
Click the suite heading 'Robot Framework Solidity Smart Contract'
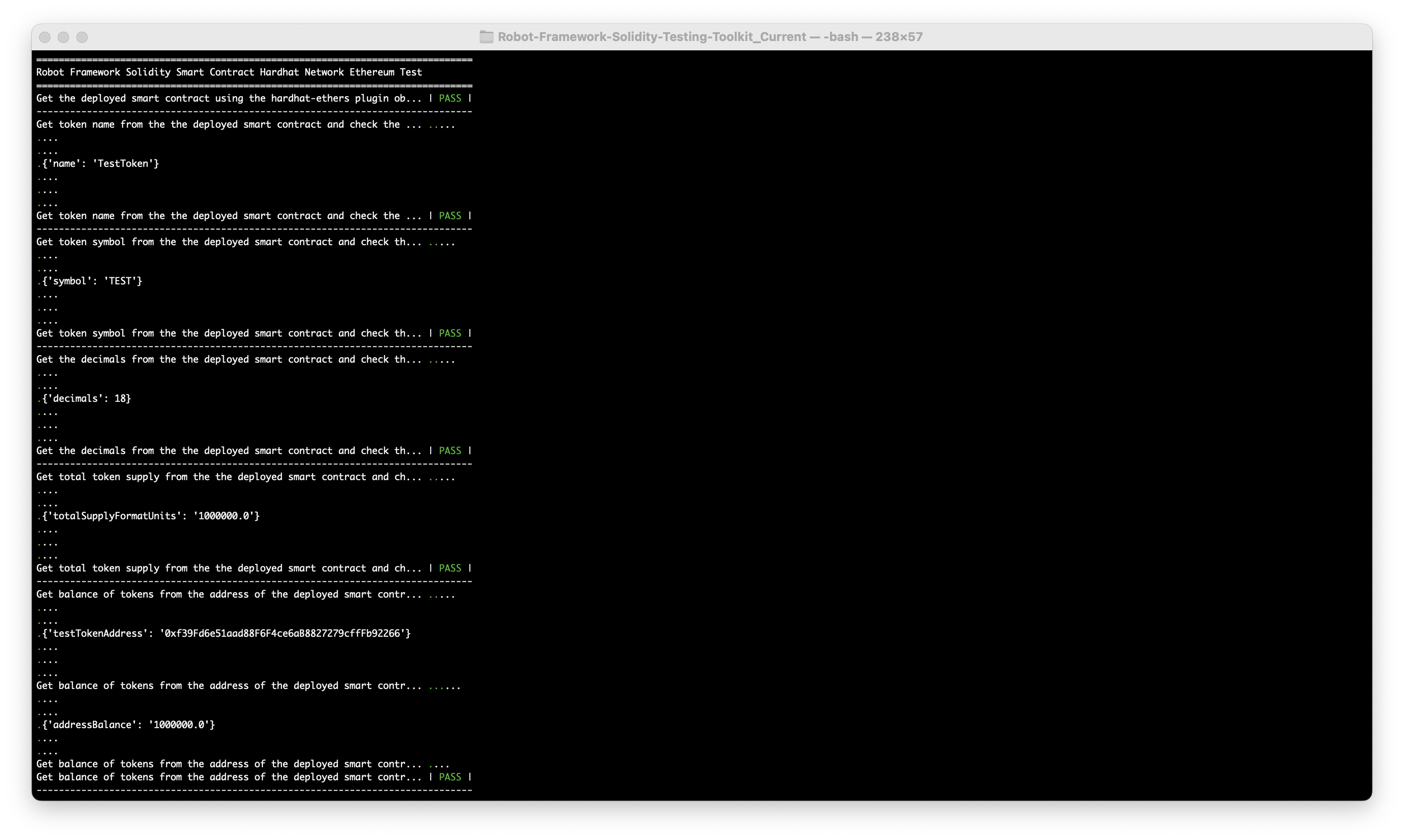(x=228, y=72)
